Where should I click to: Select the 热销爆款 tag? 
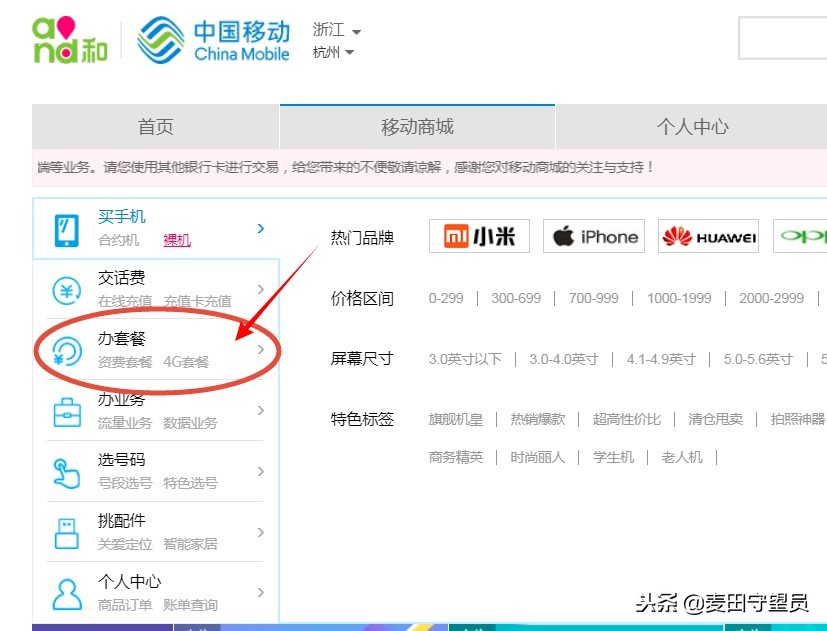point(537,419)
